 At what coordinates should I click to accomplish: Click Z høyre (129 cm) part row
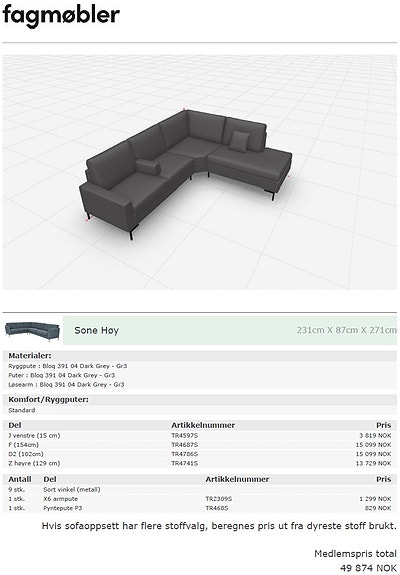[x=200, y=463]
